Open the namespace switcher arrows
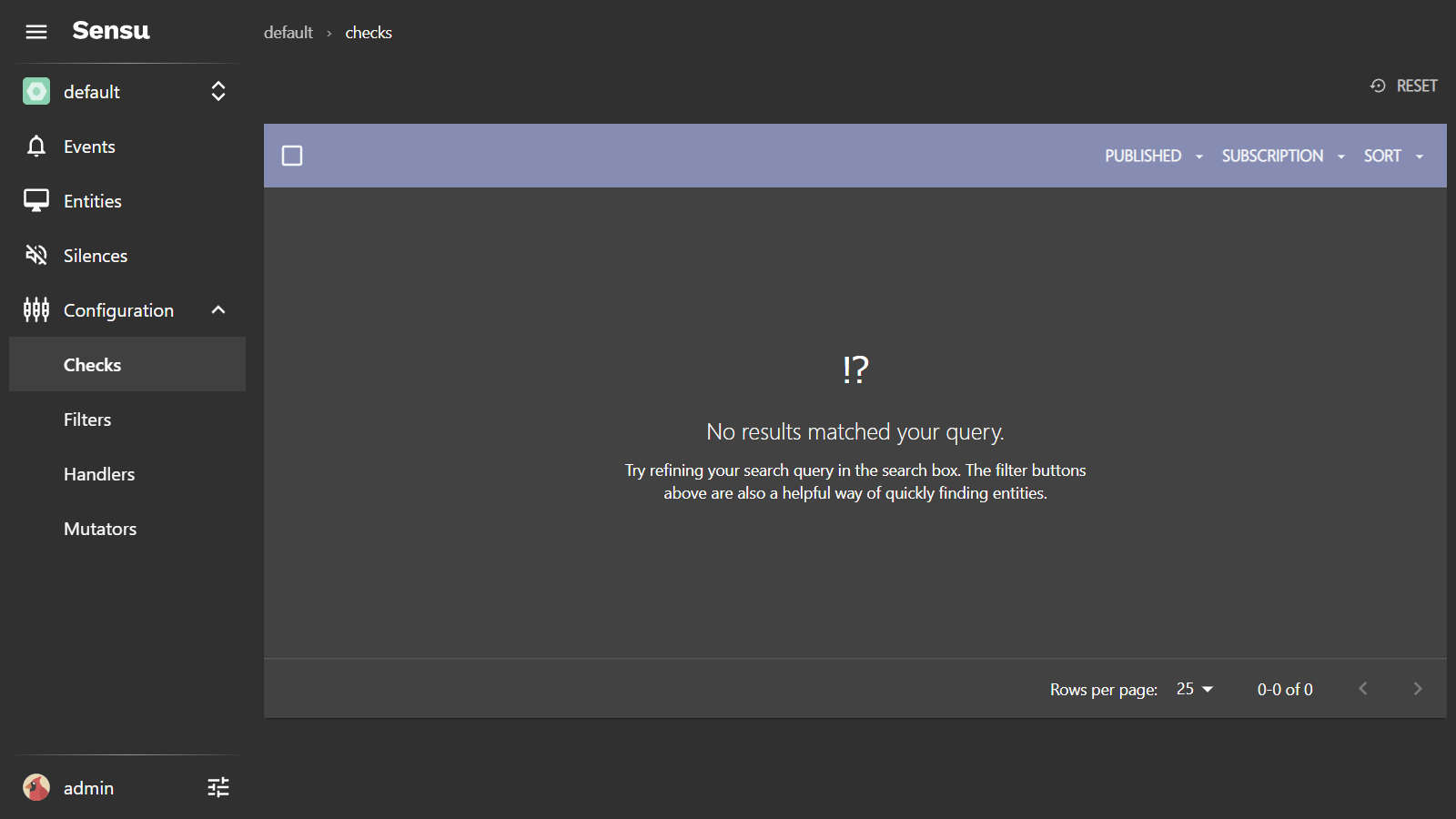The image size is (1456, 819). [x=218, y=92]
